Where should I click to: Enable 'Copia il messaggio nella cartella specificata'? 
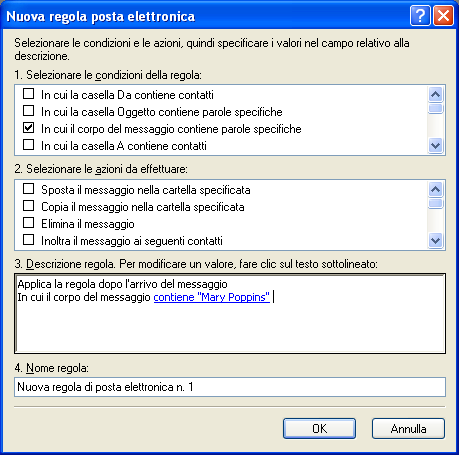pos(28,206)
